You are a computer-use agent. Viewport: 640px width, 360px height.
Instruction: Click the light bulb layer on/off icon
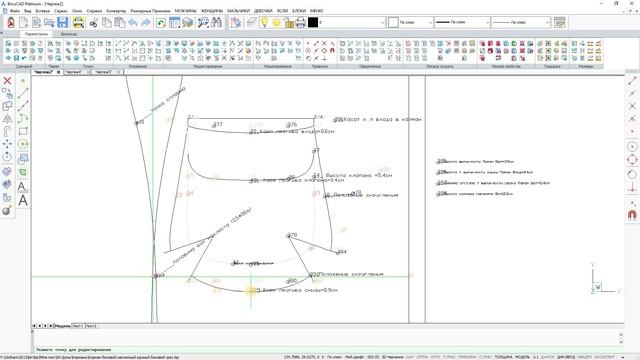pyautogui.click(x=264, y=22)
